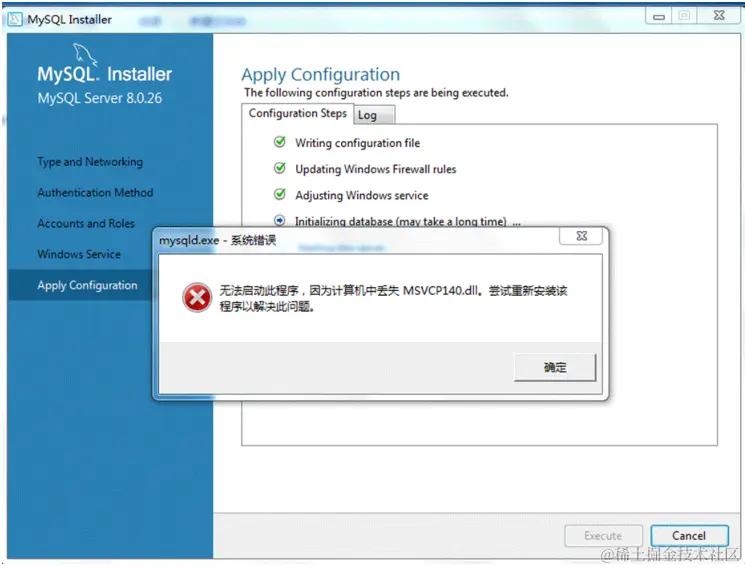Viewport: 745px width, 569px height.
Task: Click the 'Apply Configuration' heading
Action: point(321,75)
